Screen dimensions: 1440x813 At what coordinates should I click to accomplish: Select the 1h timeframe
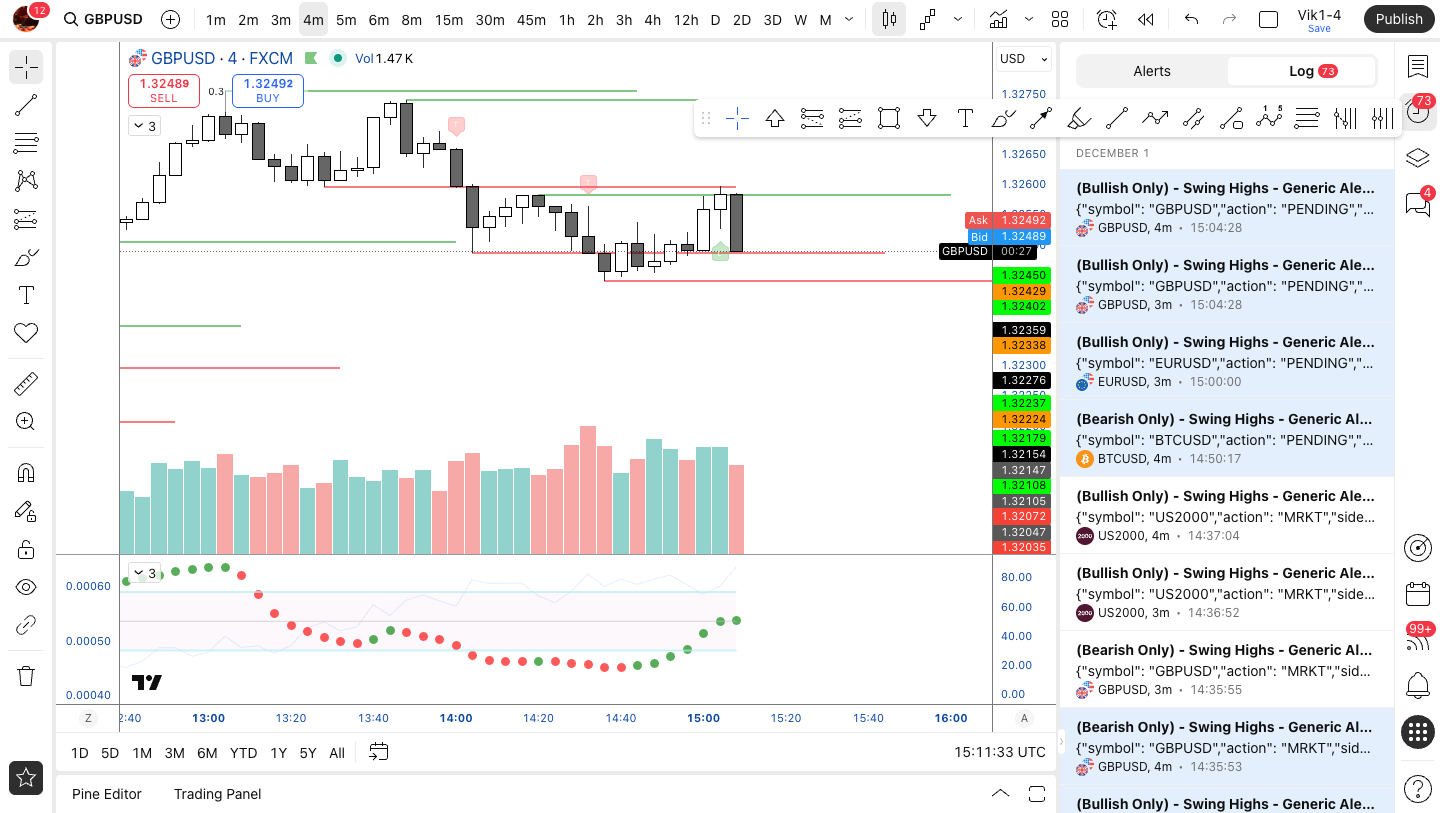pos(567,19)
